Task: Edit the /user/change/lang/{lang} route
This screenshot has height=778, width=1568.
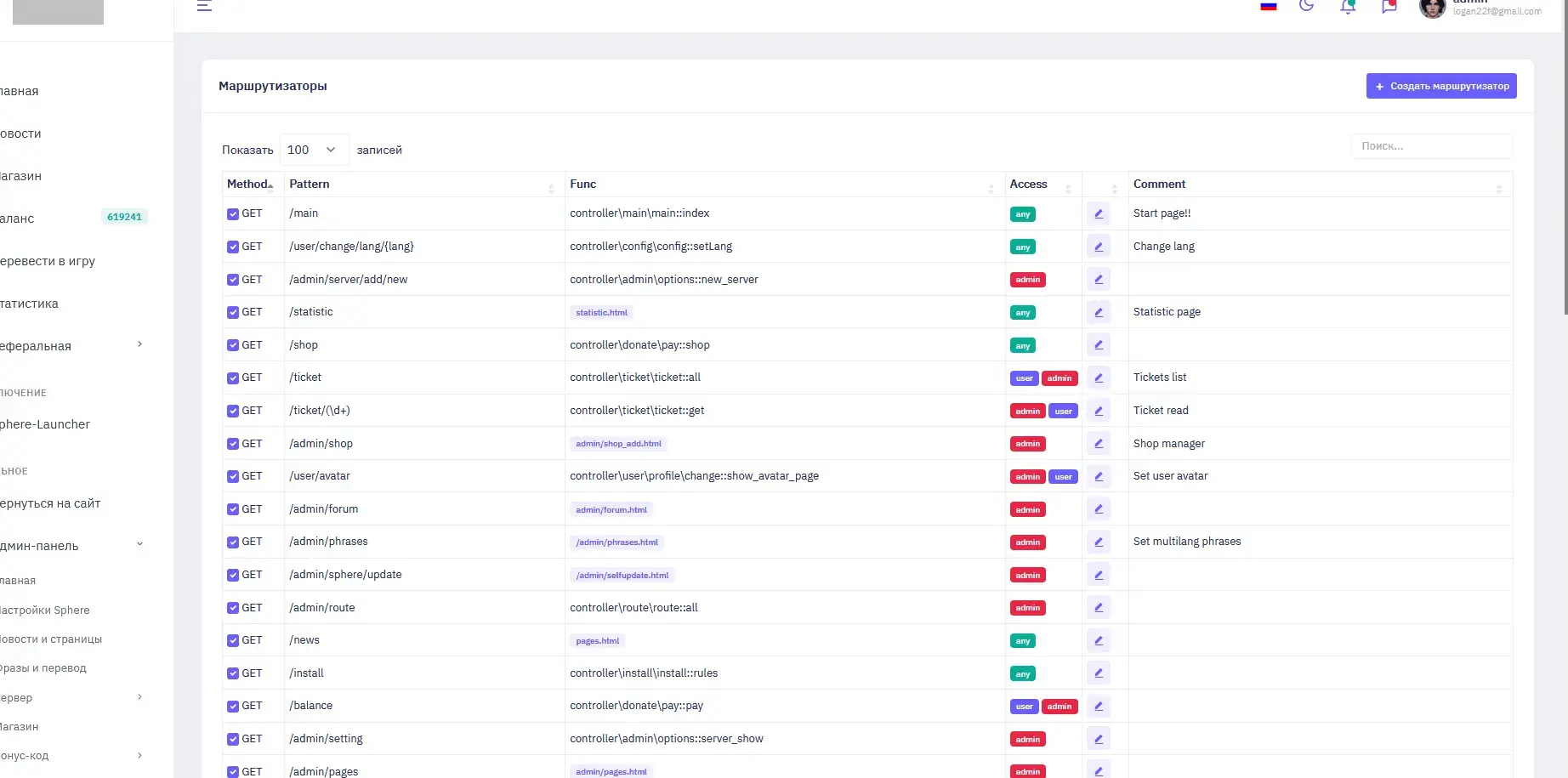Action: coord(1099,247)
